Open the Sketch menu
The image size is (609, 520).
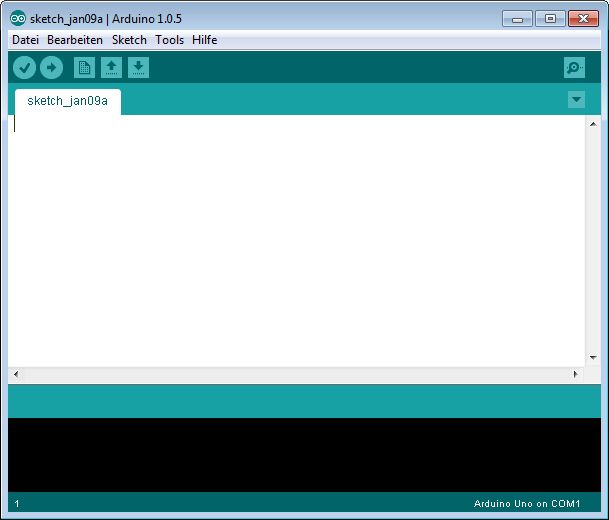click(129, 40)
